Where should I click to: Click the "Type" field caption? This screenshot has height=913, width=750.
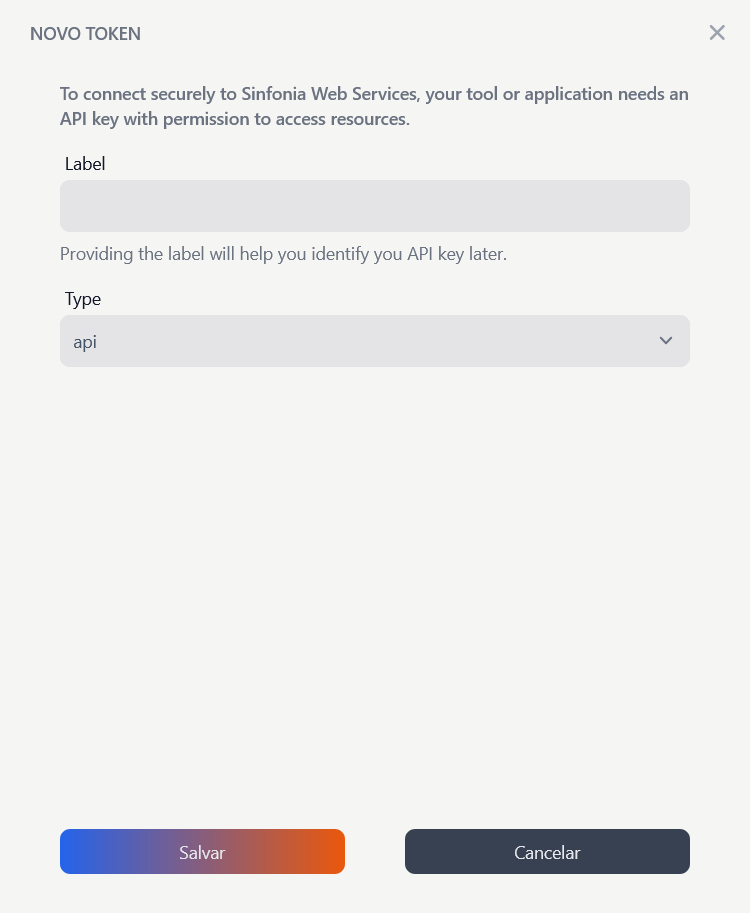pyautogui.click(x=83, y=298)
